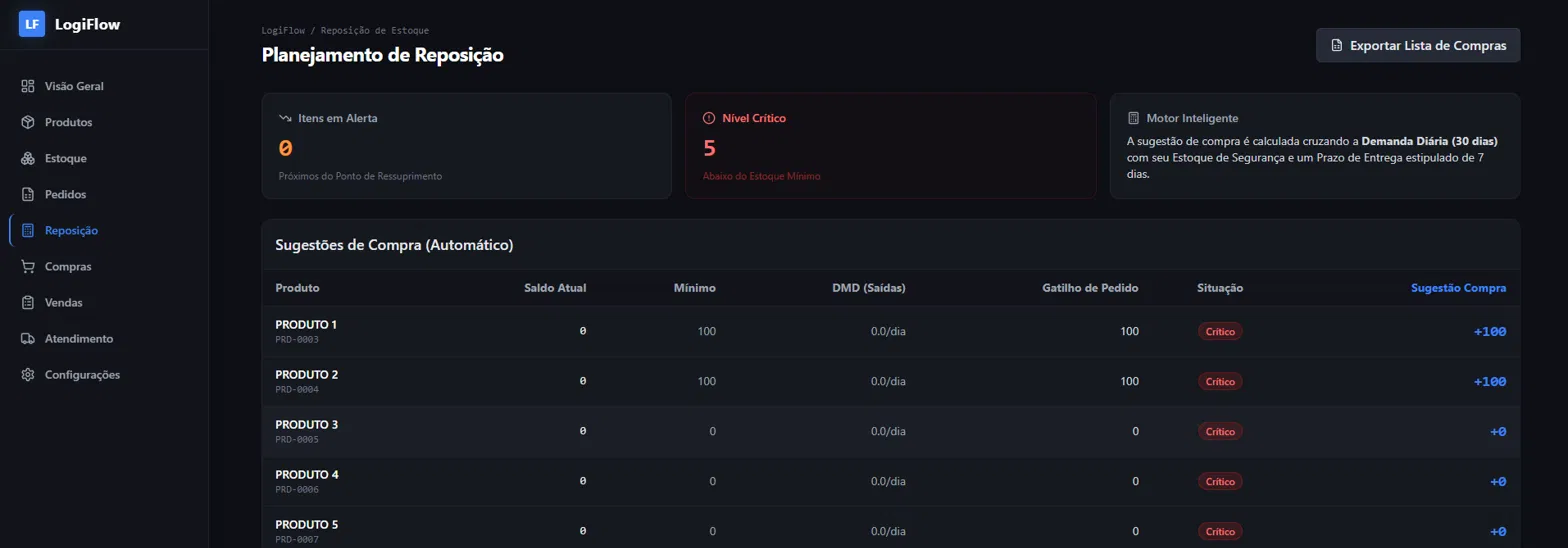Click the Produto column header
1568x548 pixels.
[297, 288]
